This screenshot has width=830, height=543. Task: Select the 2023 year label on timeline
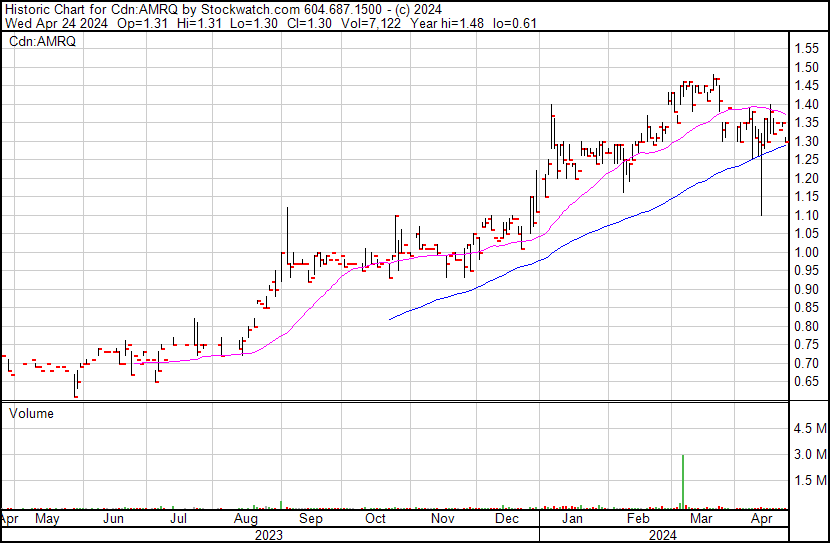[x=269, y=535]
